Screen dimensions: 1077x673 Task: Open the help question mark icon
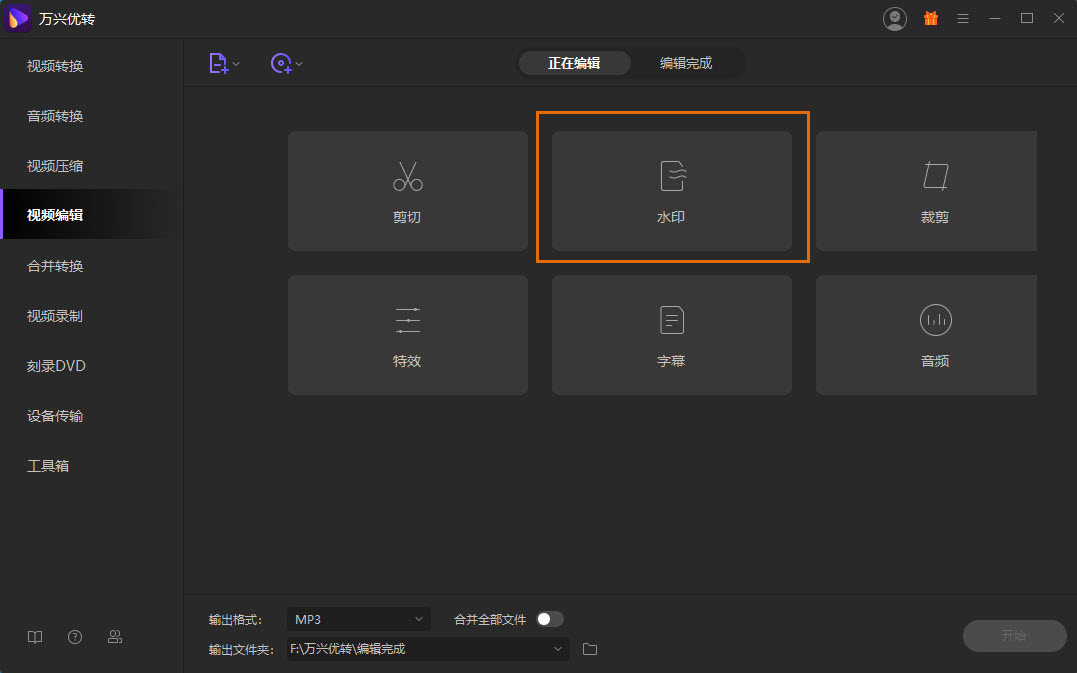pos(75,637)
